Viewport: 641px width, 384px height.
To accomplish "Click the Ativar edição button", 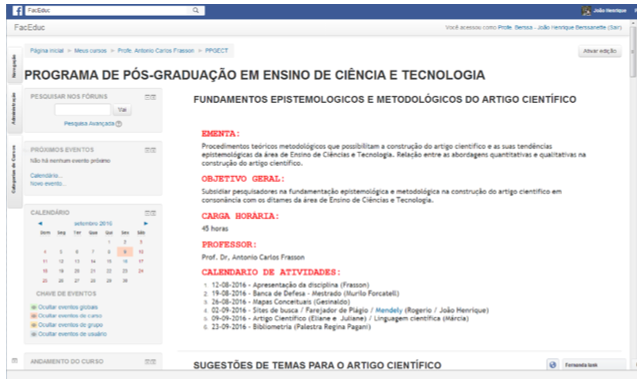I will [600, 51].
